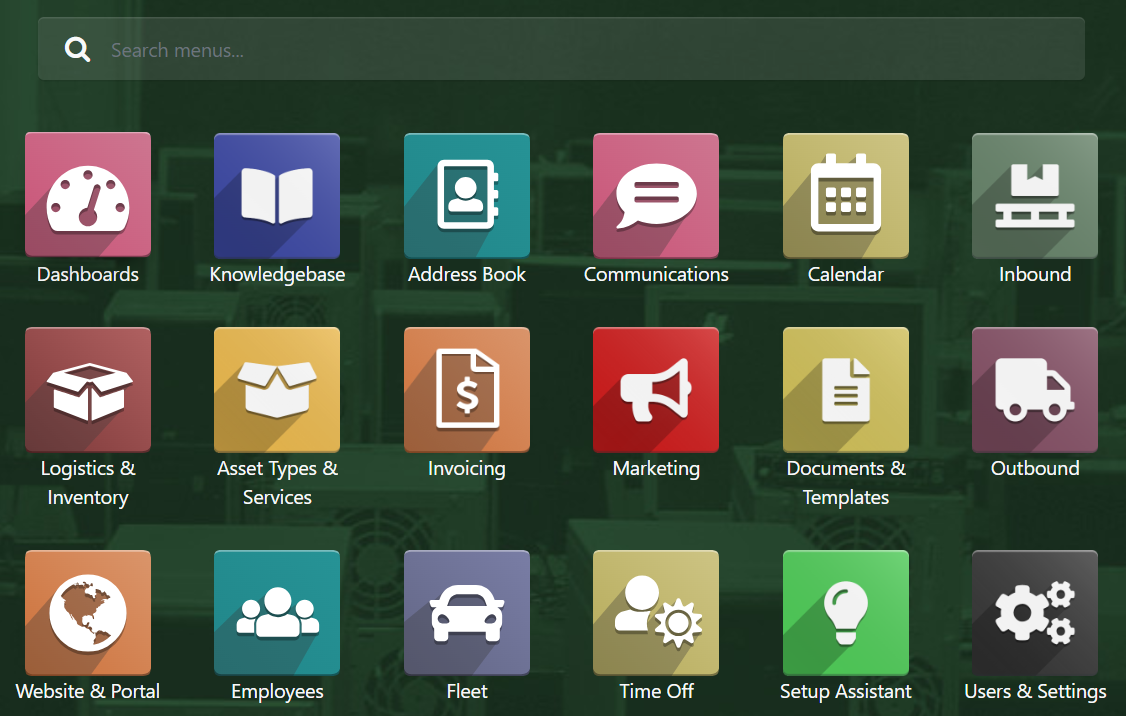Open the Inbound pallet icon

click(1035, 195)
